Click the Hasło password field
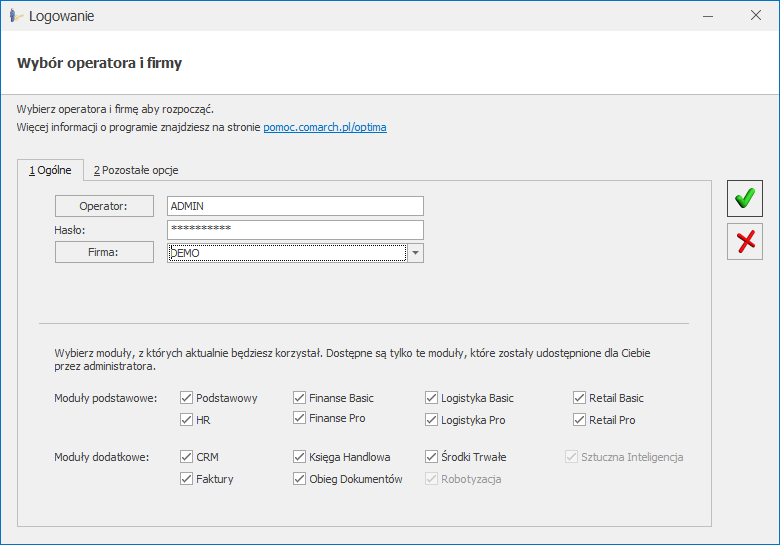Viewport: 780px width, 545px height. [295, 230]
